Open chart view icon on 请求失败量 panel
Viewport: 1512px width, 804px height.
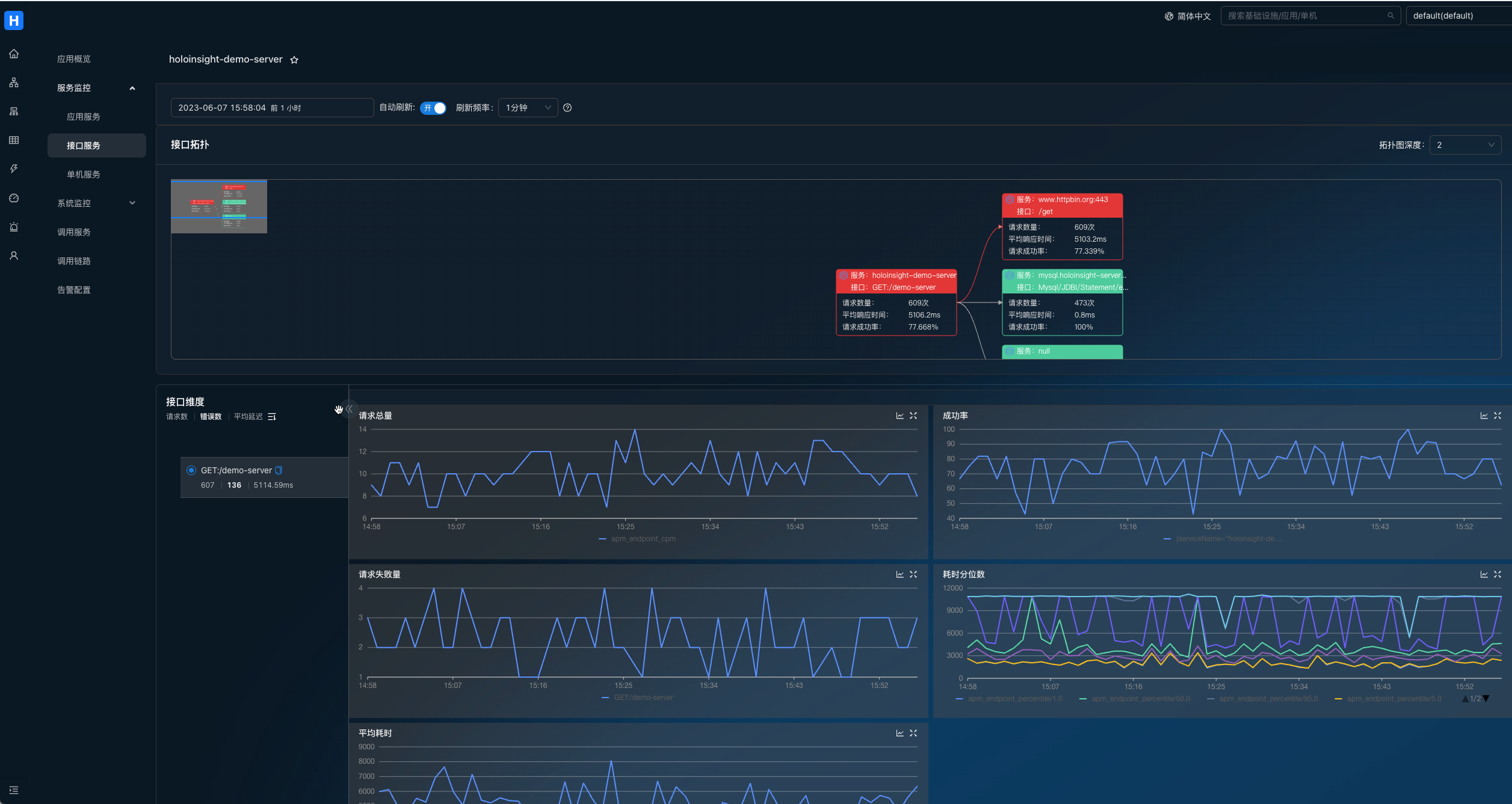tap(900, 574)
